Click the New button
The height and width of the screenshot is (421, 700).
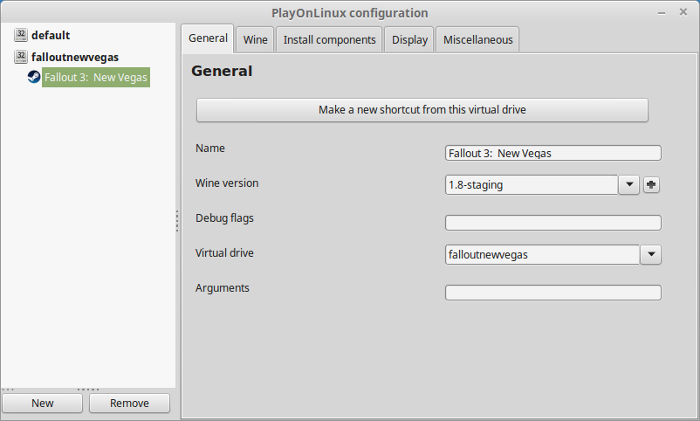point(42,403)
